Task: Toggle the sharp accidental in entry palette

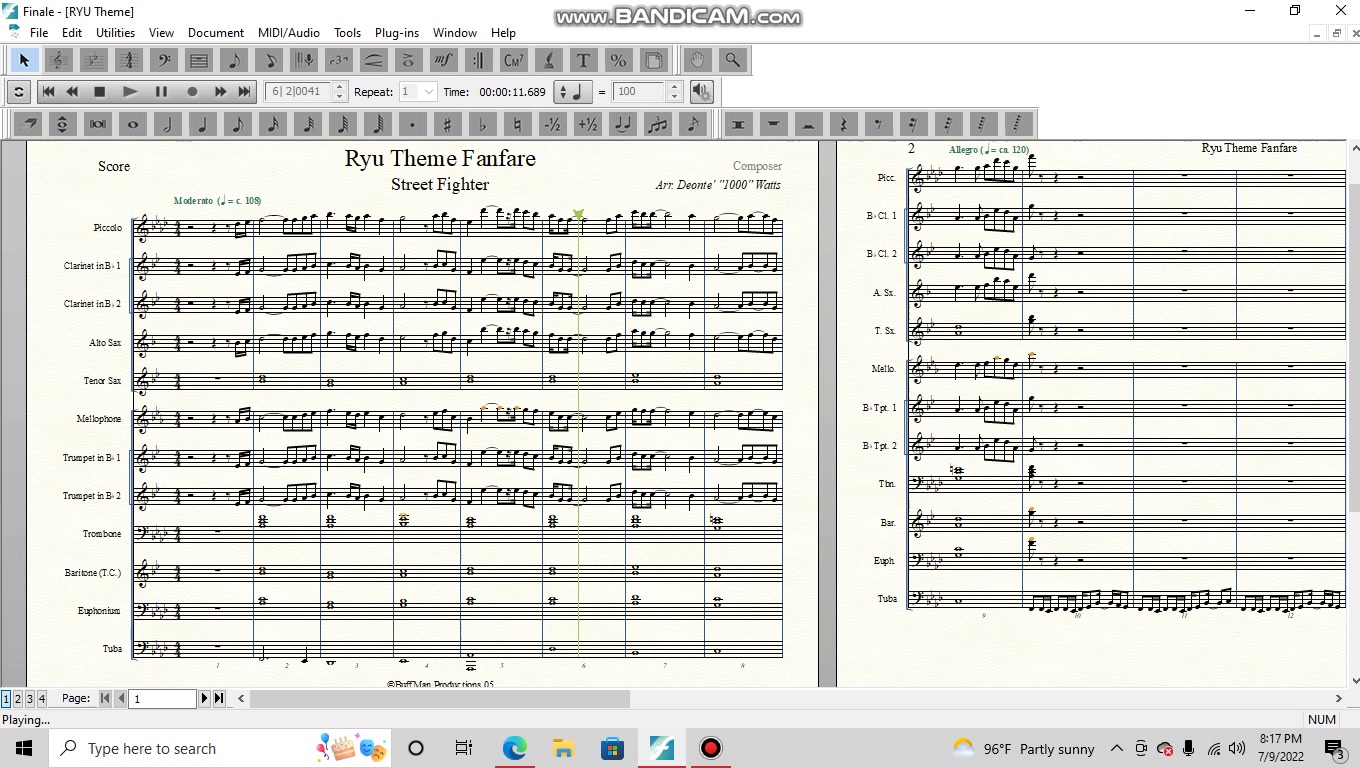Action: (447, 125)
